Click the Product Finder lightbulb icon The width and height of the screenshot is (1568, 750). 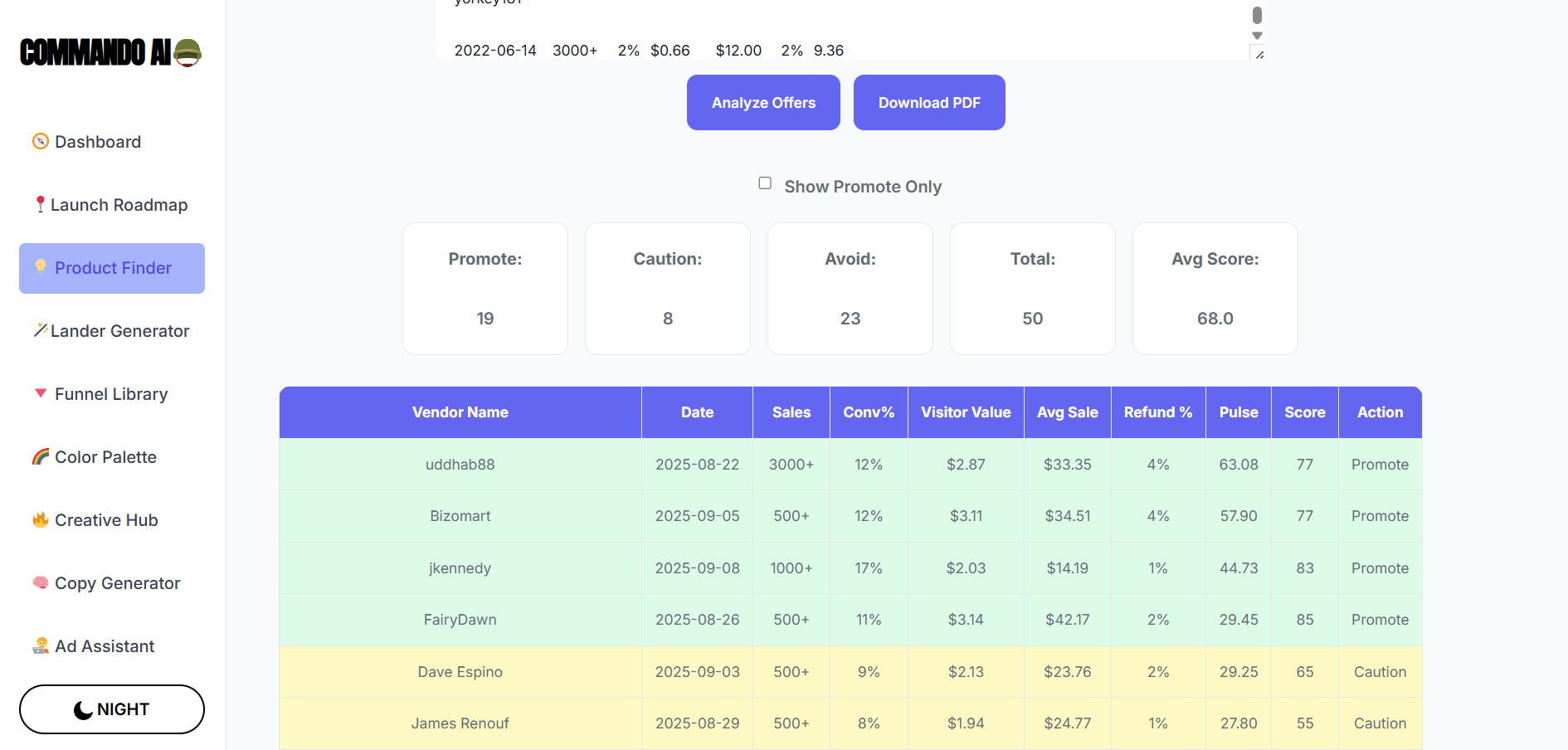40,267
